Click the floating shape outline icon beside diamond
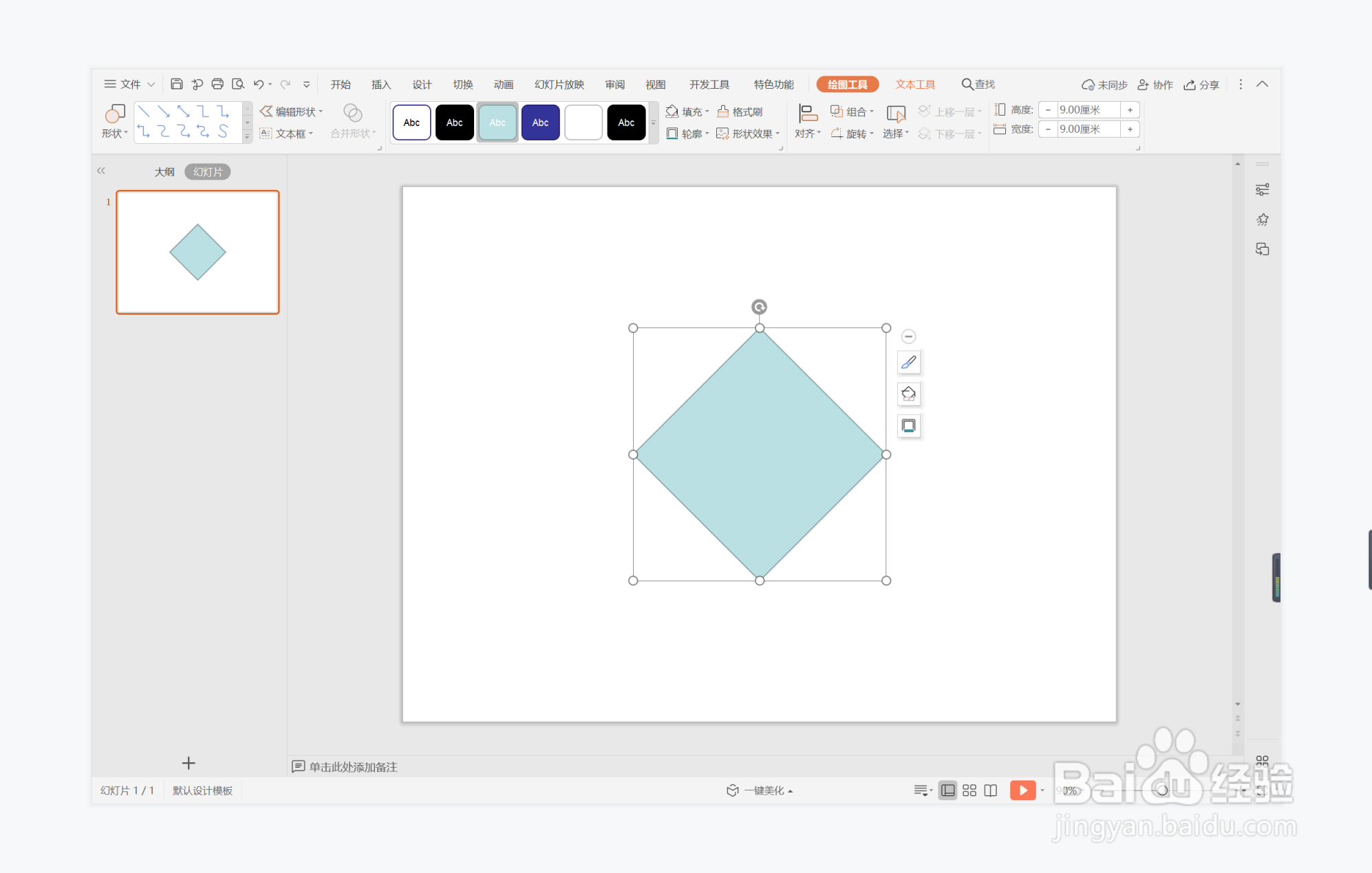The width and height of the screenshot is (1372, 873). click(x=908, y=426)
